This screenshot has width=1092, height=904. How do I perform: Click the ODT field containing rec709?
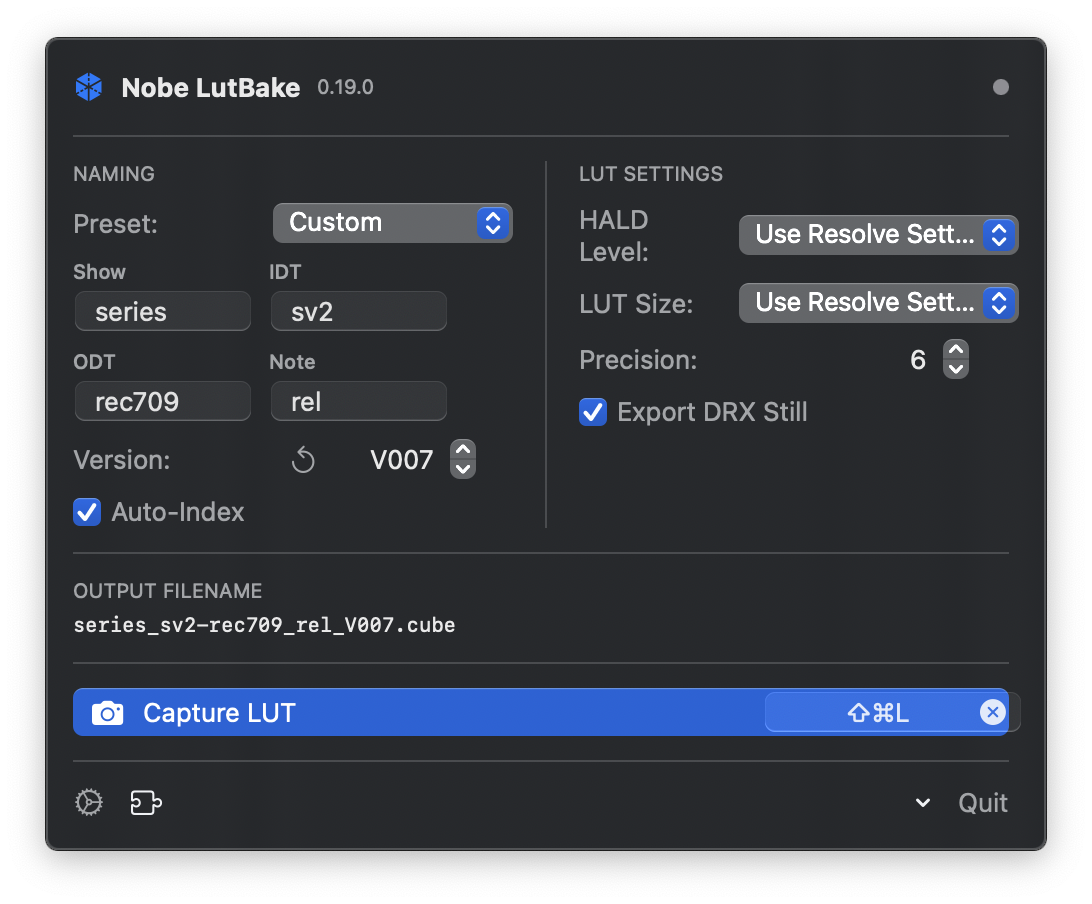[x=162, y=402]
